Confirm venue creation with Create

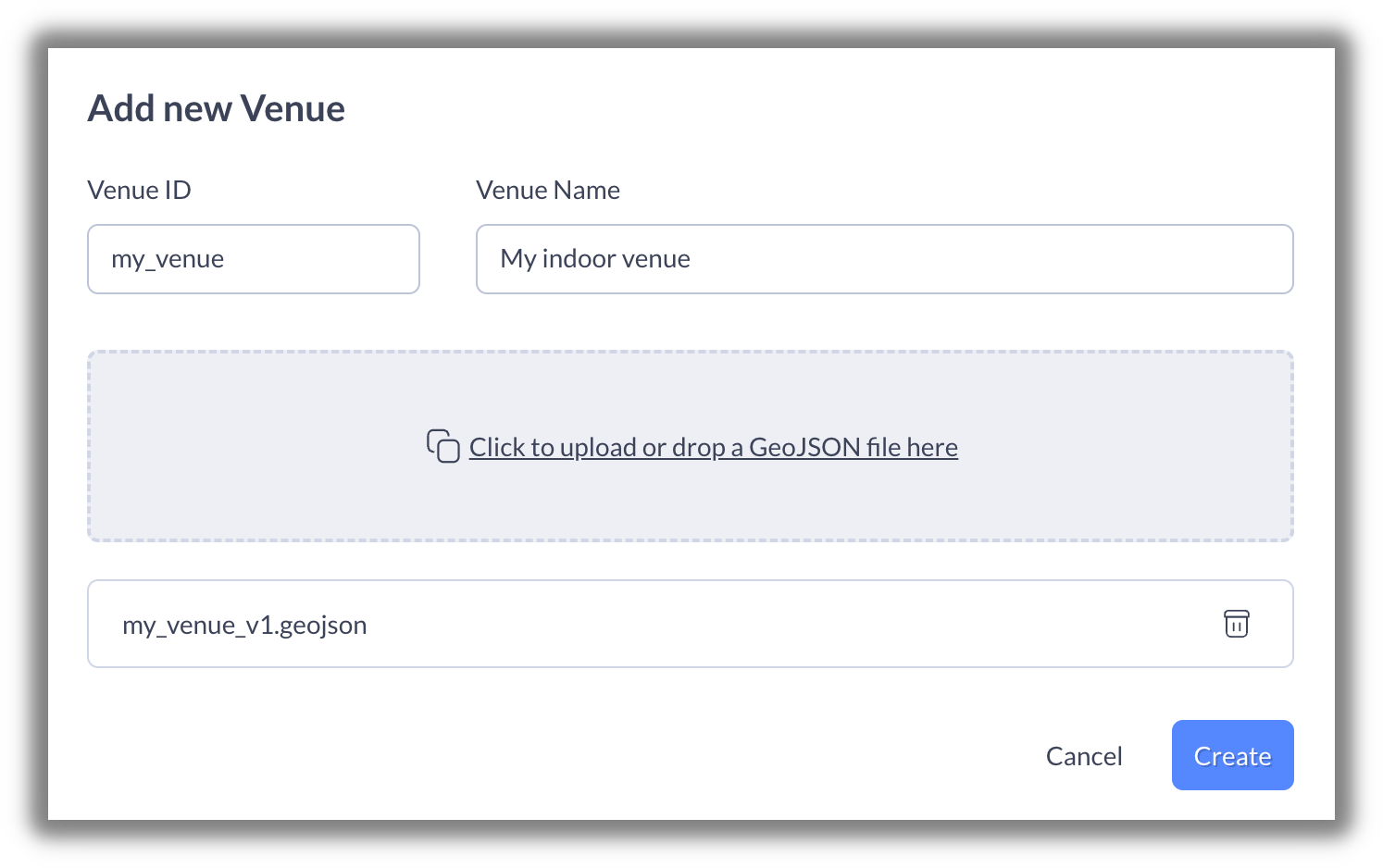click(1232, 755)
